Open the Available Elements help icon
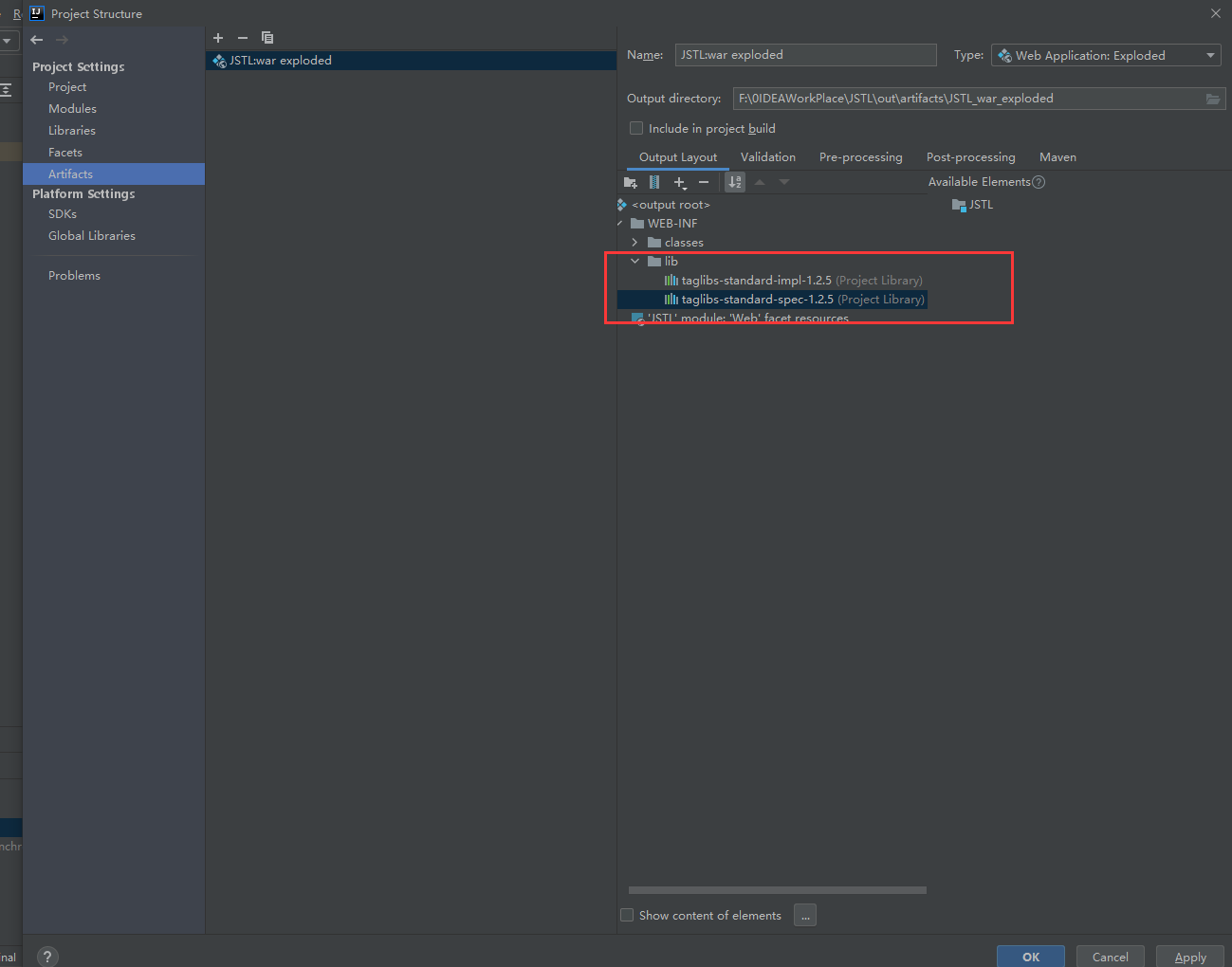Viewport: 1232px width, 967px height. pyautogui.click(x=1039, y=182)
